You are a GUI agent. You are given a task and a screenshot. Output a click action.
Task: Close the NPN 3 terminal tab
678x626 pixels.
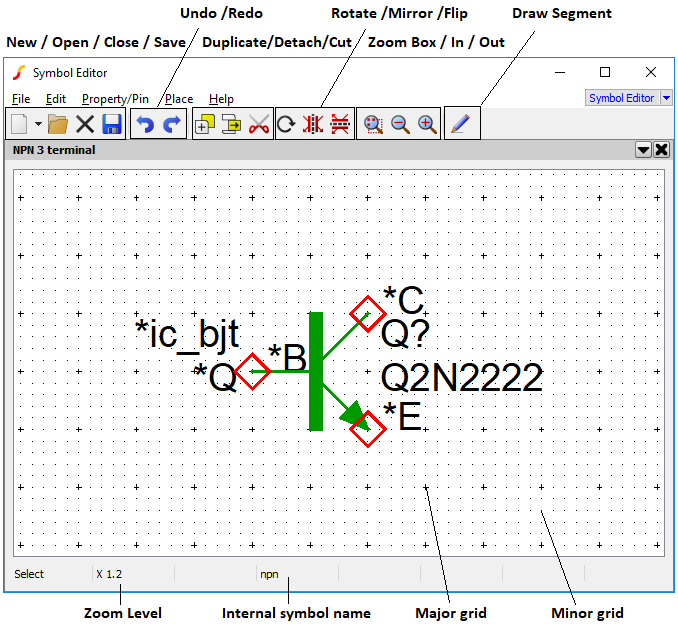[662, 150]
